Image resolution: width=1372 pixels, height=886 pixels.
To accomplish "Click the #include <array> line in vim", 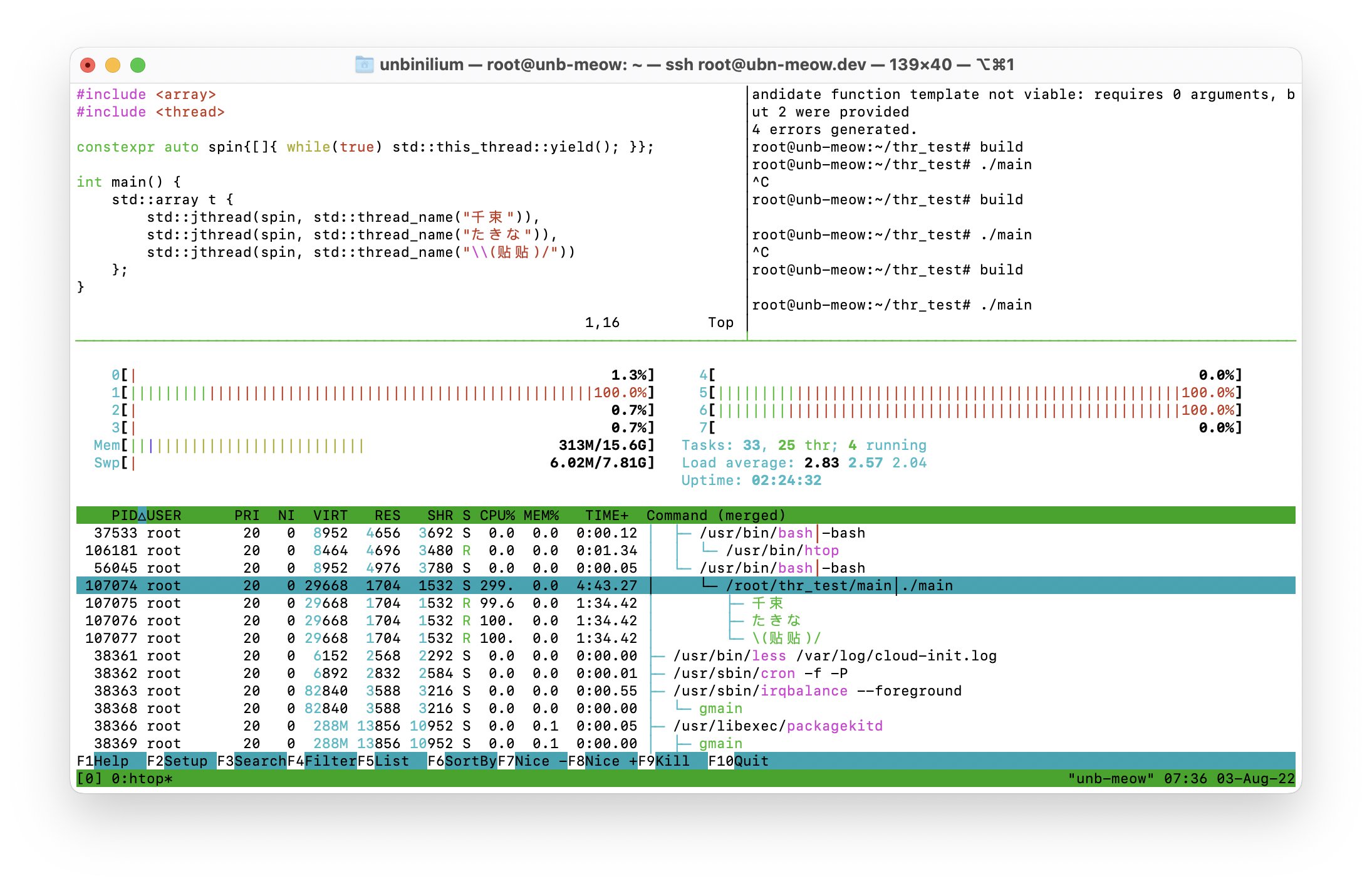I will [x=147, y=94].
